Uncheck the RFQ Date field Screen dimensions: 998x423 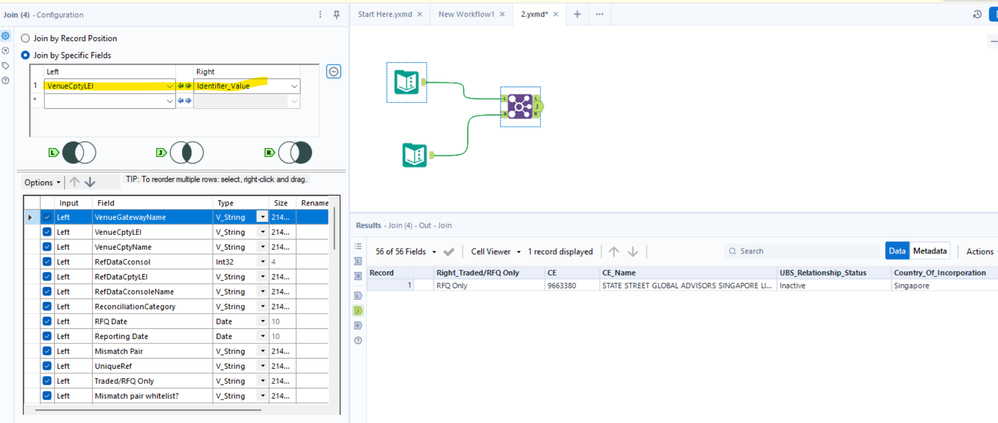(46, 321)
